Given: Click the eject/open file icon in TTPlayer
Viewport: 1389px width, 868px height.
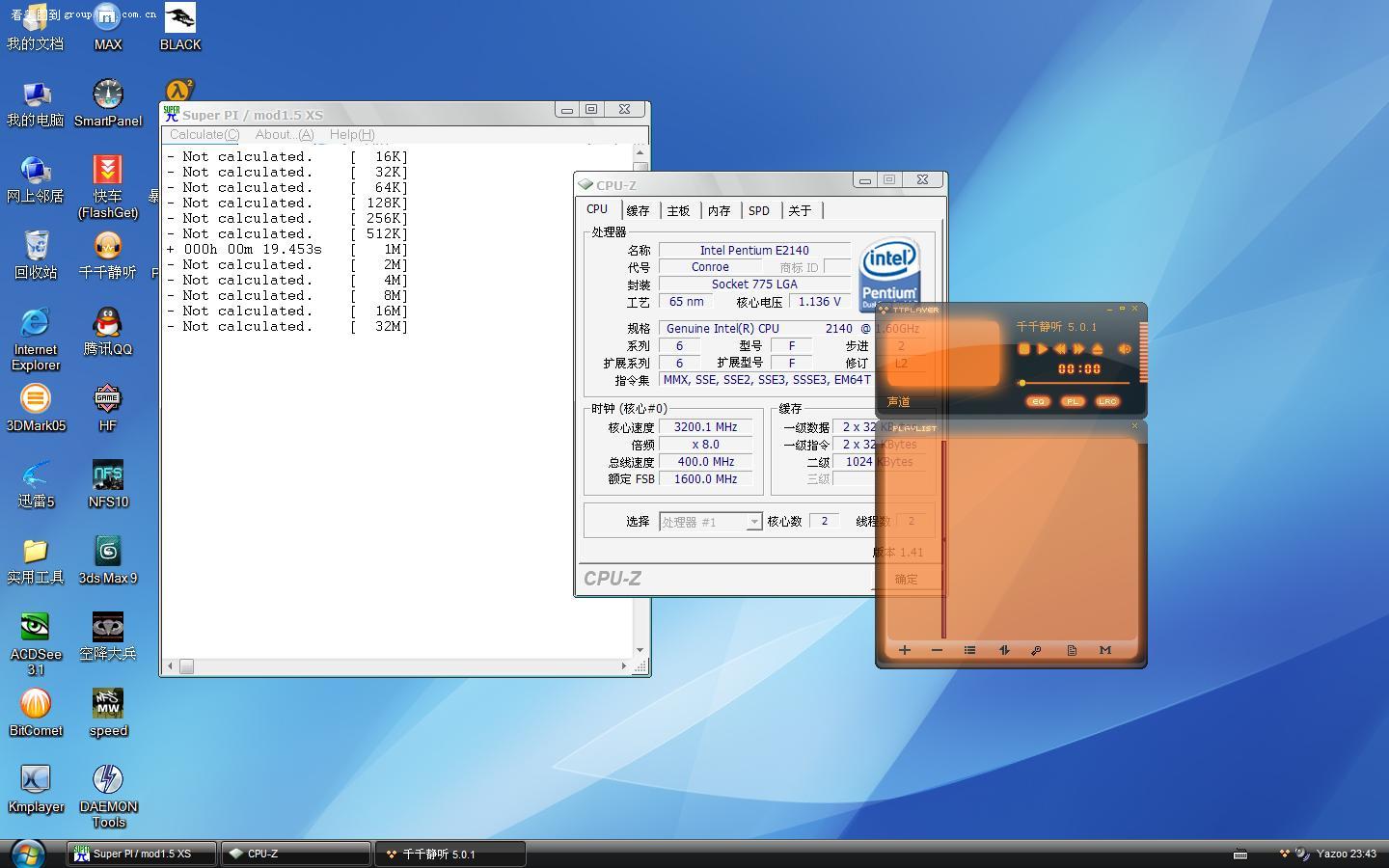Looking at the screenshot, I should [x=1097, y=349].
